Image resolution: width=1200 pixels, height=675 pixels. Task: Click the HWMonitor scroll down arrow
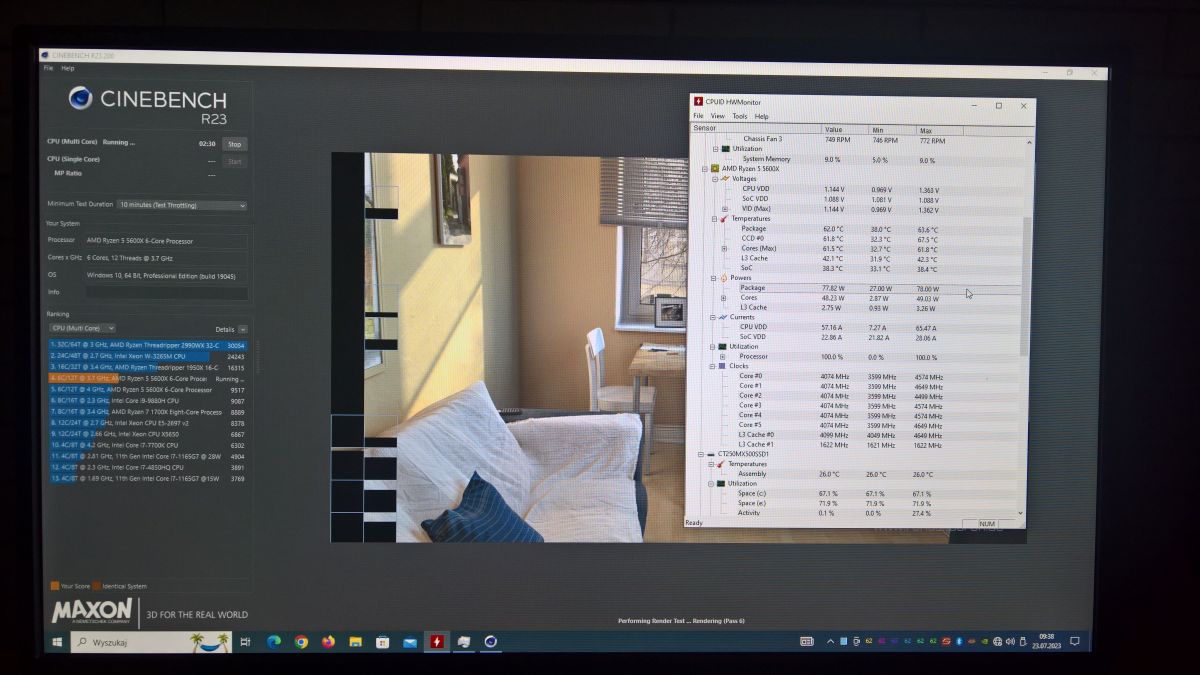[1022, 514]
